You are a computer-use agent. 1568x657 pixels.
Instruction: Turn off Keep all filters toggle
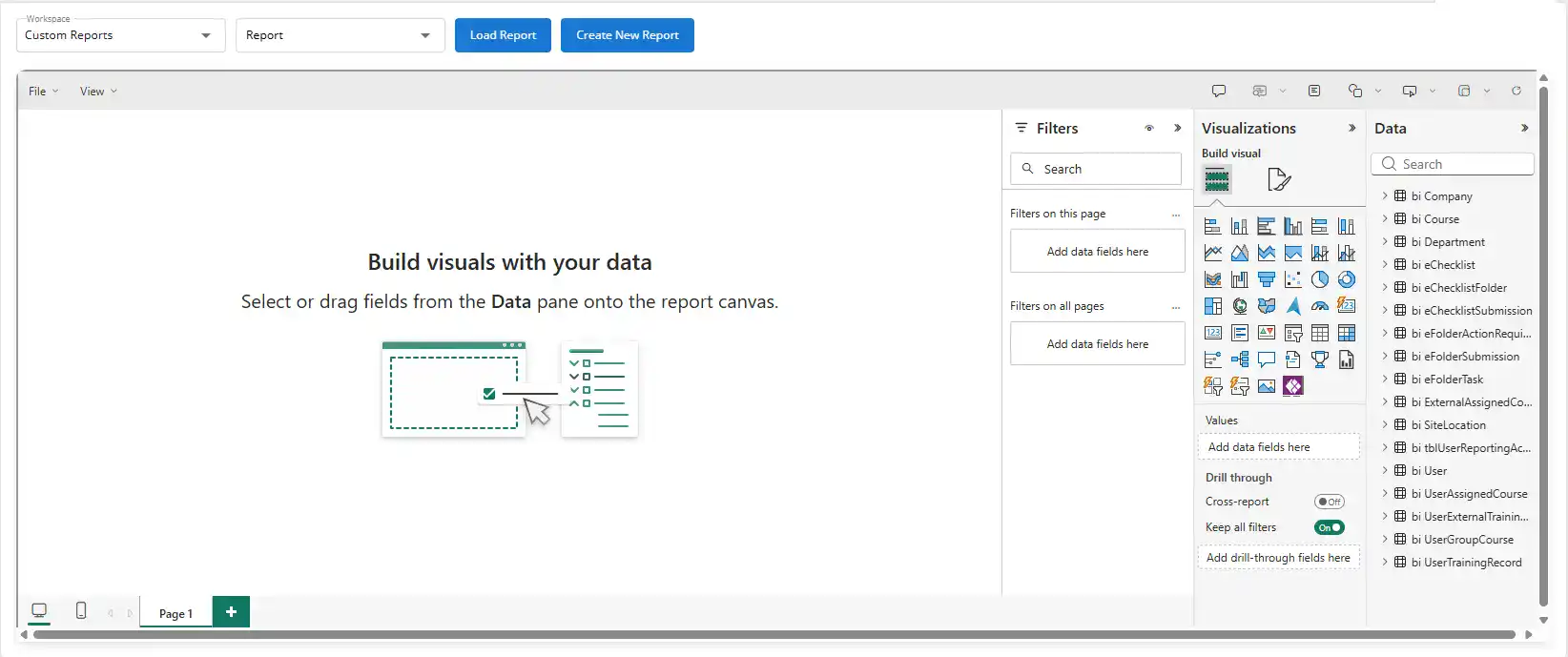[1329, 527]
